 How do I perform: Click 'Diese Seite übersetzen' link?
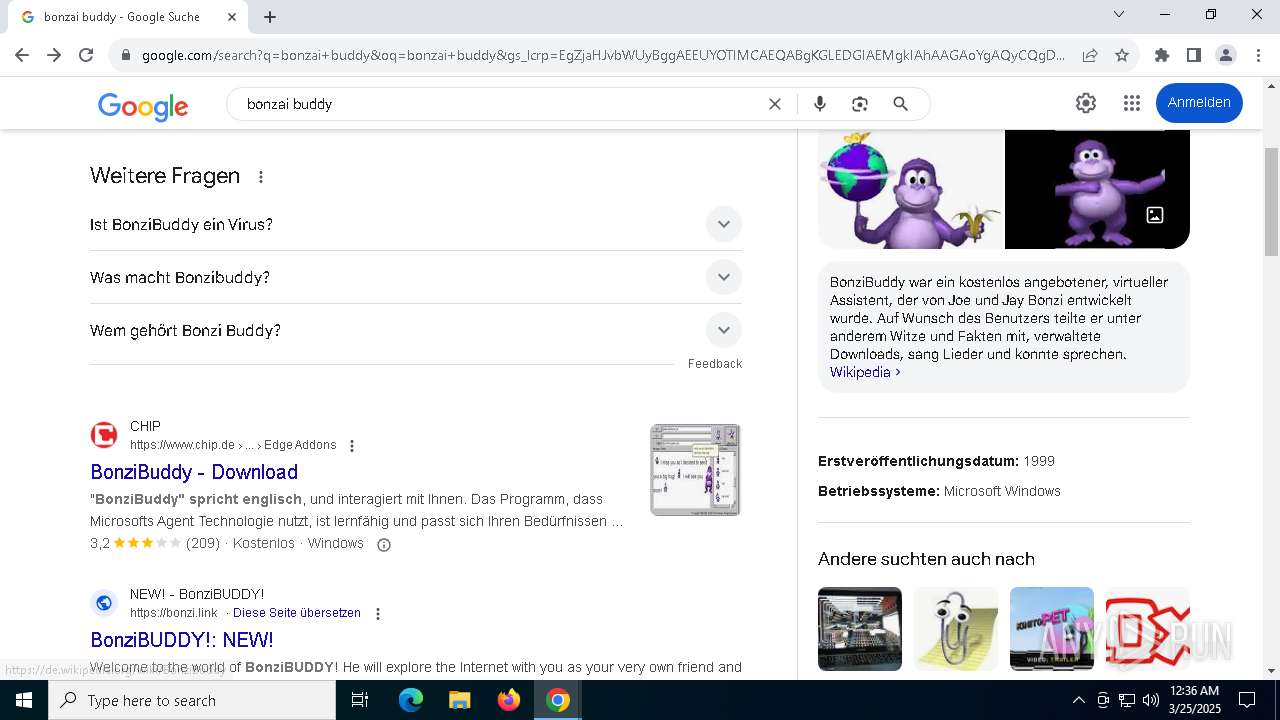297,613
